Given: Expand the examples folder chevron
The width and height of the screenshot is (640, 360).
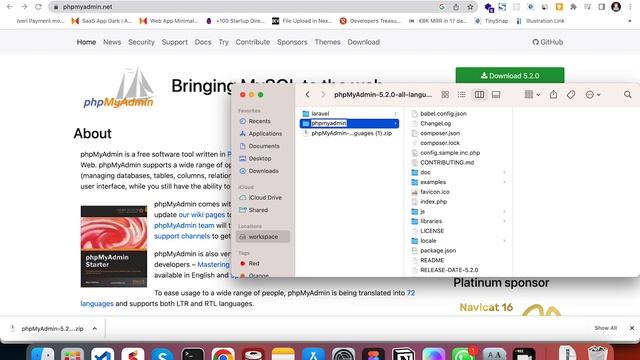Looking at the screenshot, I should [504, 182].
